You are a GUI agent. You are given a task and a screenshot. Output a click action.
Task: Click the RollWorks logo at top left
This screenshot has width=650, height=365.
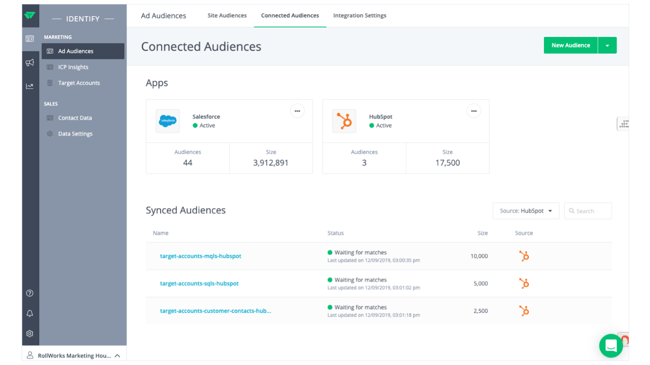pos(30,16)
